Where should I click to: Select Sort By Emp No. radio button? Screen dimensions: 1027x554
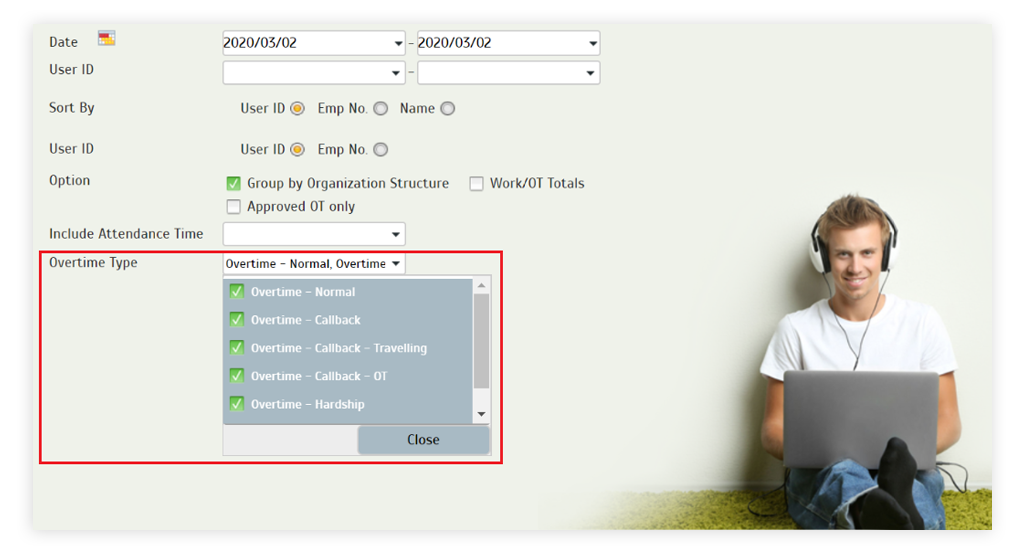coord(381,109)
